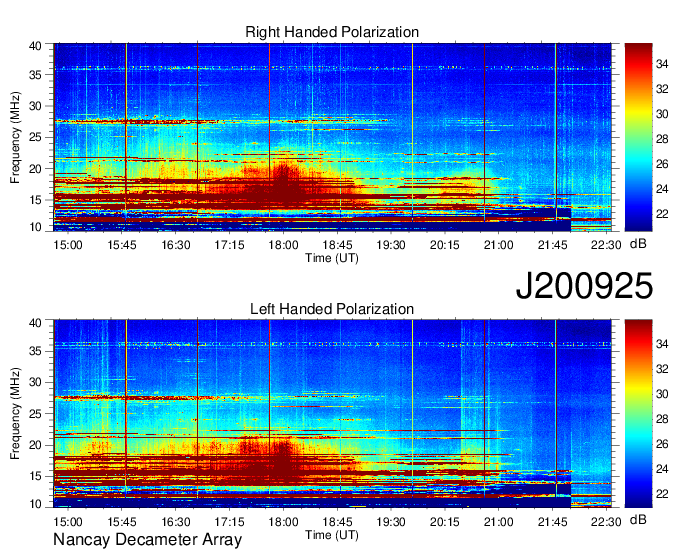Click "21:00" tick on right-handed time axis
The height and width of the screenshot is (552, 680).
(x=498, y=245)
